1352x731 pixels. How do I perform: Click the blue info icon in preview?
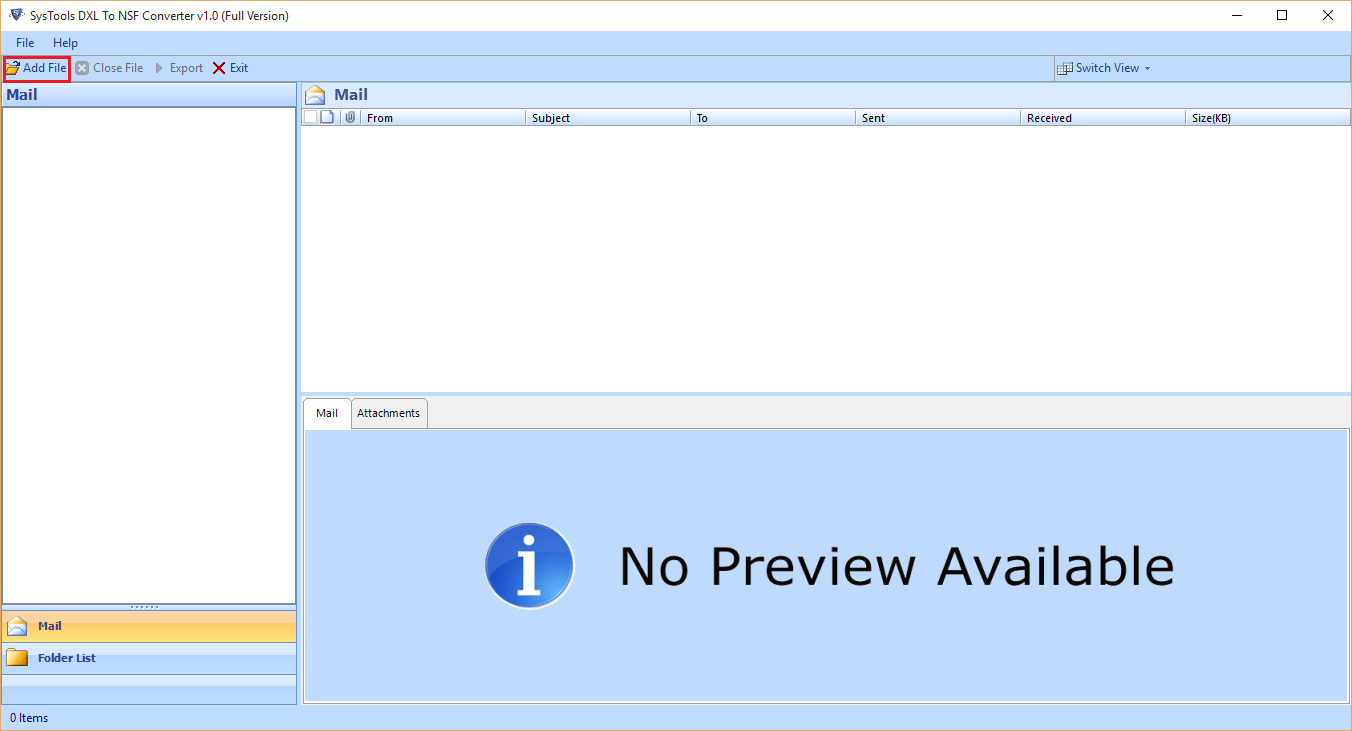pos(529,566)
